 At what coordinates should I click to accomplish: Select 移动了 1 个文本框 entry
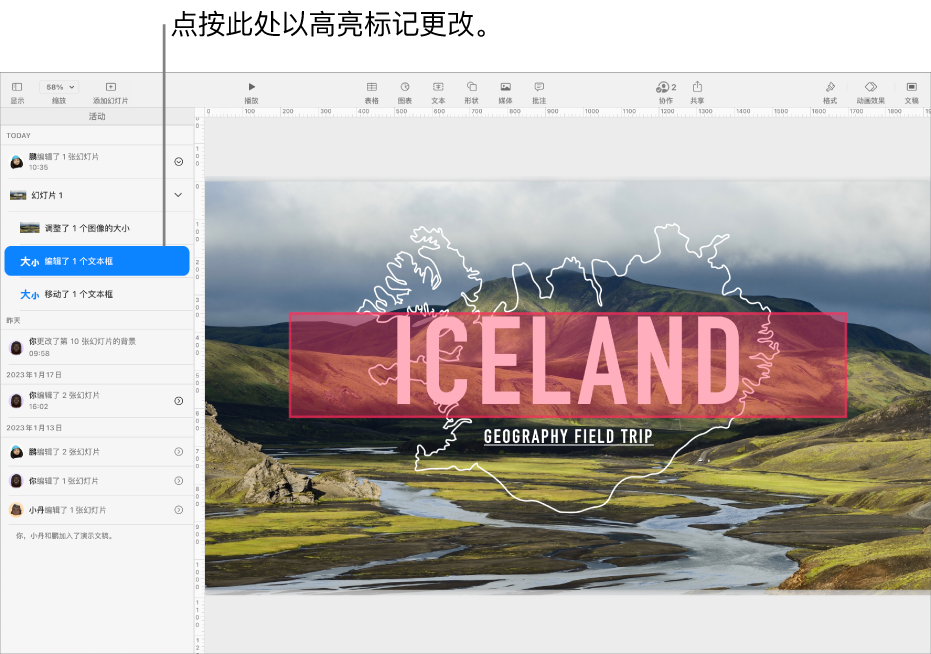tap(97, 294)
